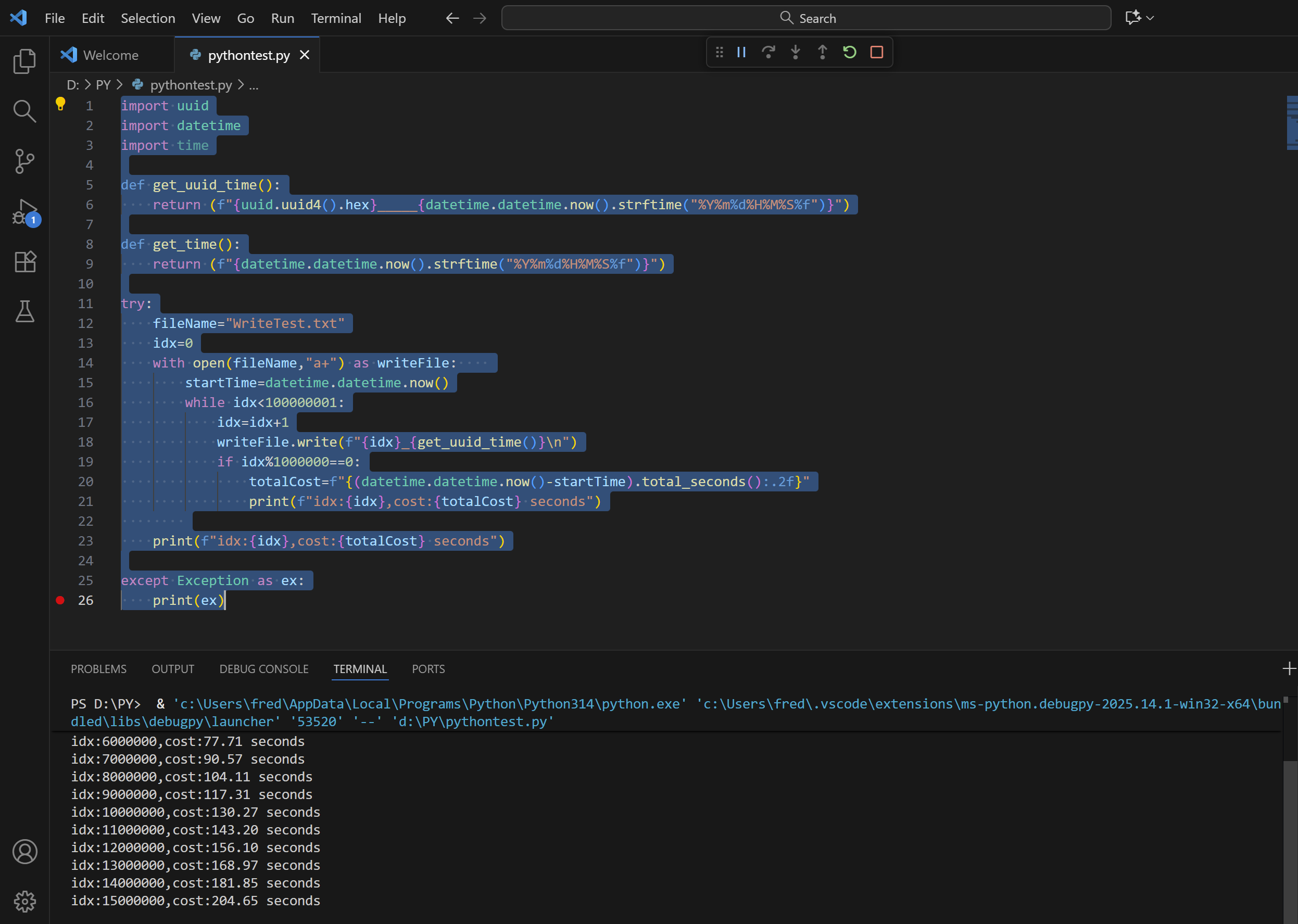Open the Copilot chat dropdown arrow
1298x924 pixels.
[1150, 18]
